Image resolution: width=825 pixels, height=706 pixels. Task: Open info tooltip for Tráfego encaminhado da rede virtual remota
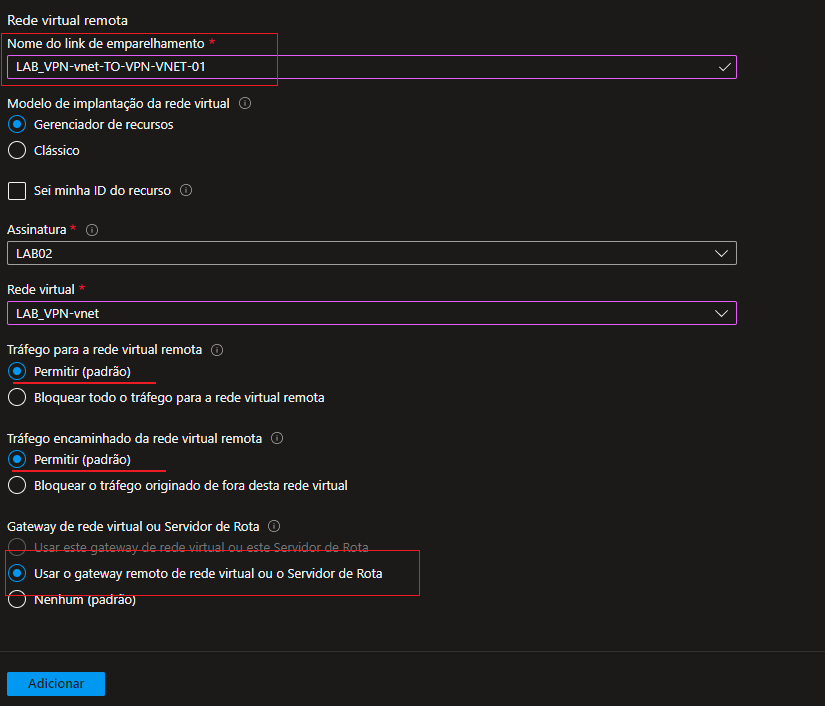tap(277, 438)
